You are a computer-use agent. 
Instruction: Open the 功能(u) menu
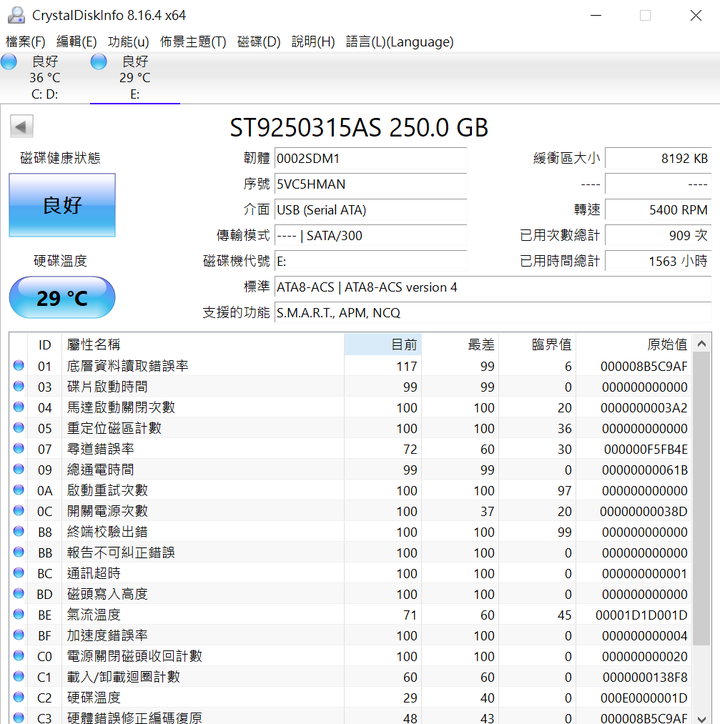tap(128, 42)
